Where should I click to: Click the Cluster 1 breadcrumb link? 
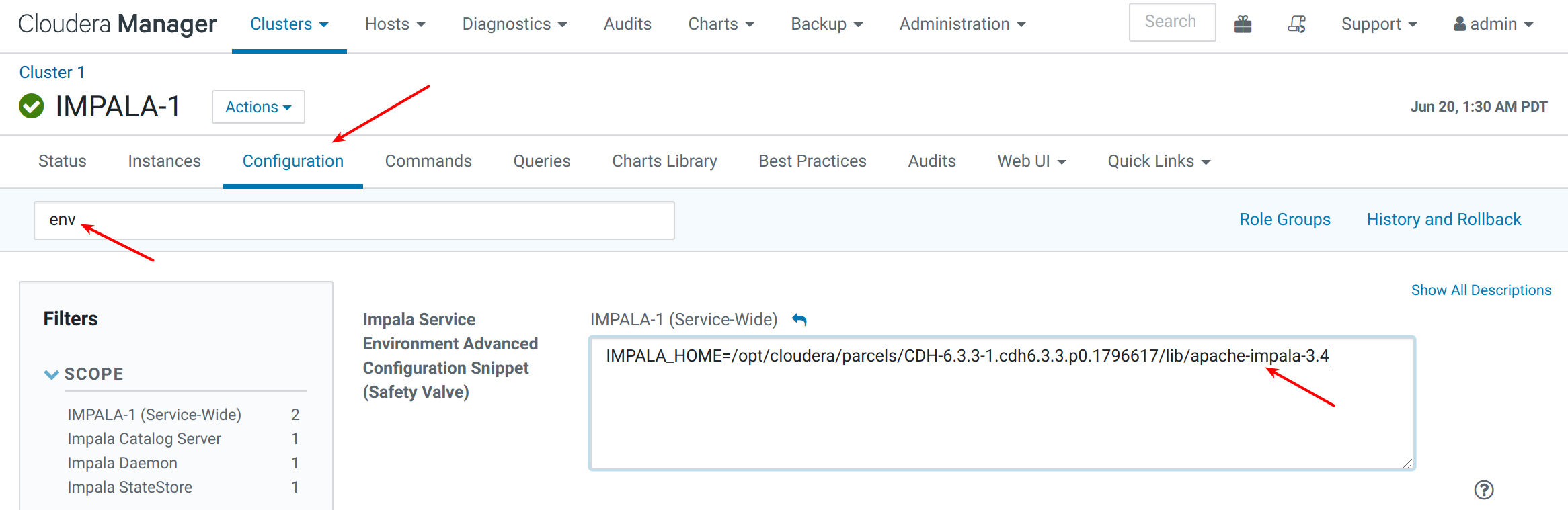pos(52,72)
